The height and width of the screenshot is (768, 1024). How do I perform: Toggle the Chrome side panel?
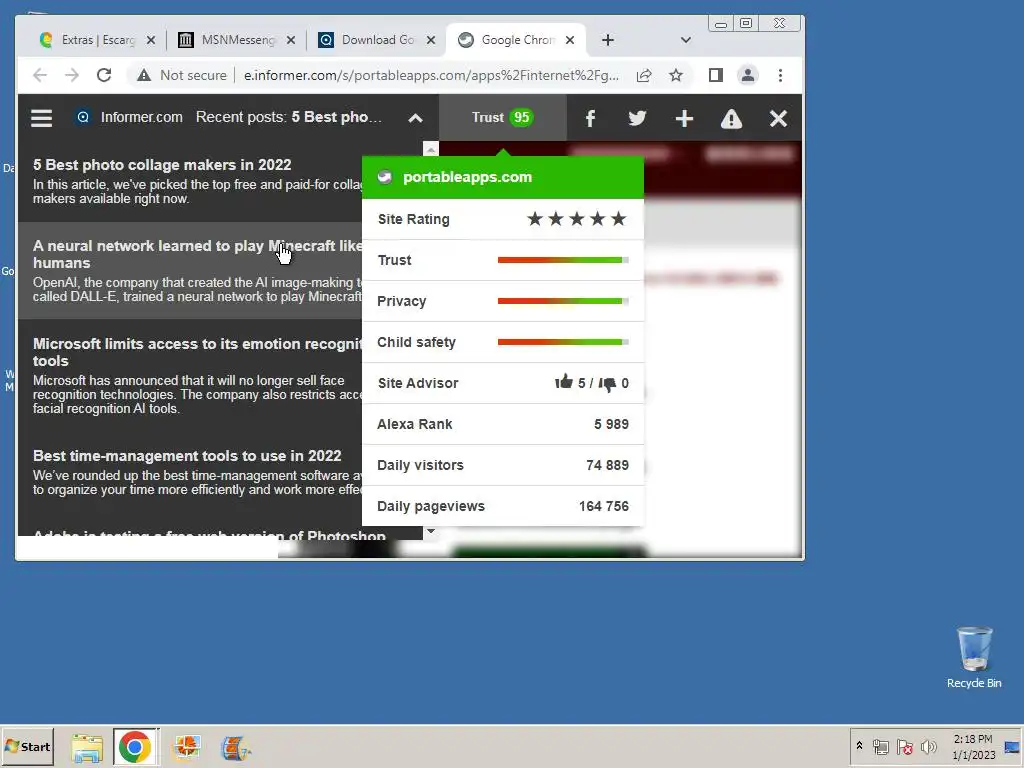point(716,75)
